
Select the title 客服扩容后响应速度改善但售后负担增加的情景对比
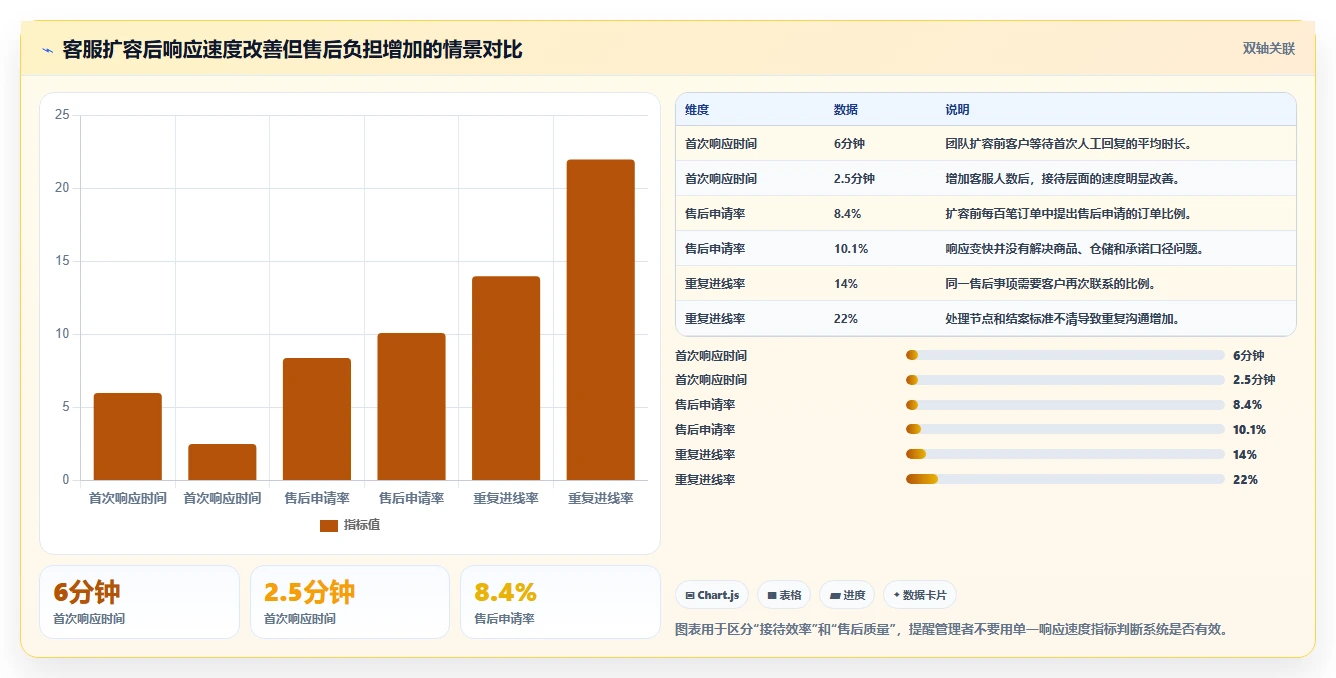coord(292,49)
